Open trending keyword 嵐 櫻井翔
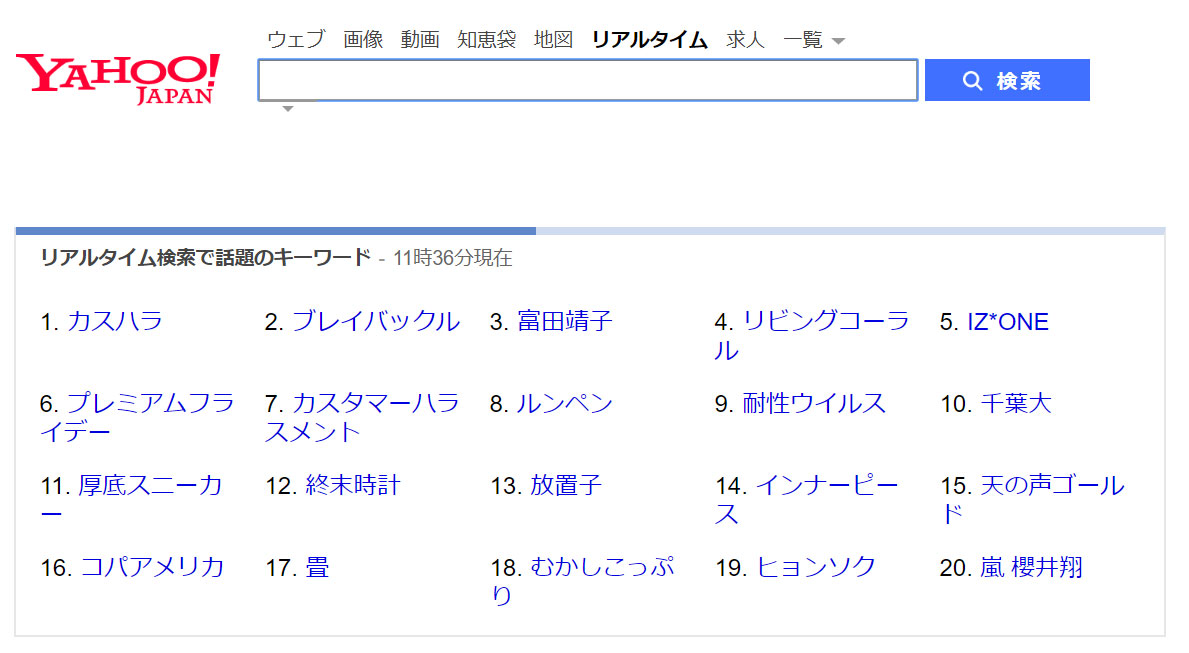This screenshot has width=1189, height=653. tap(1031, 567)
